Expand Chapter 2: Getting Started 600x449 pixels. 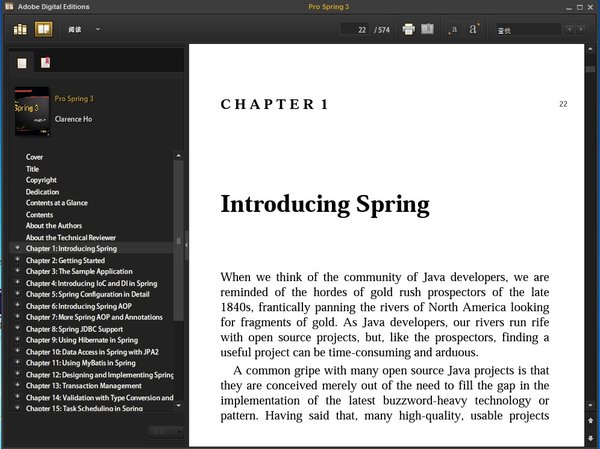click(17, 260)
